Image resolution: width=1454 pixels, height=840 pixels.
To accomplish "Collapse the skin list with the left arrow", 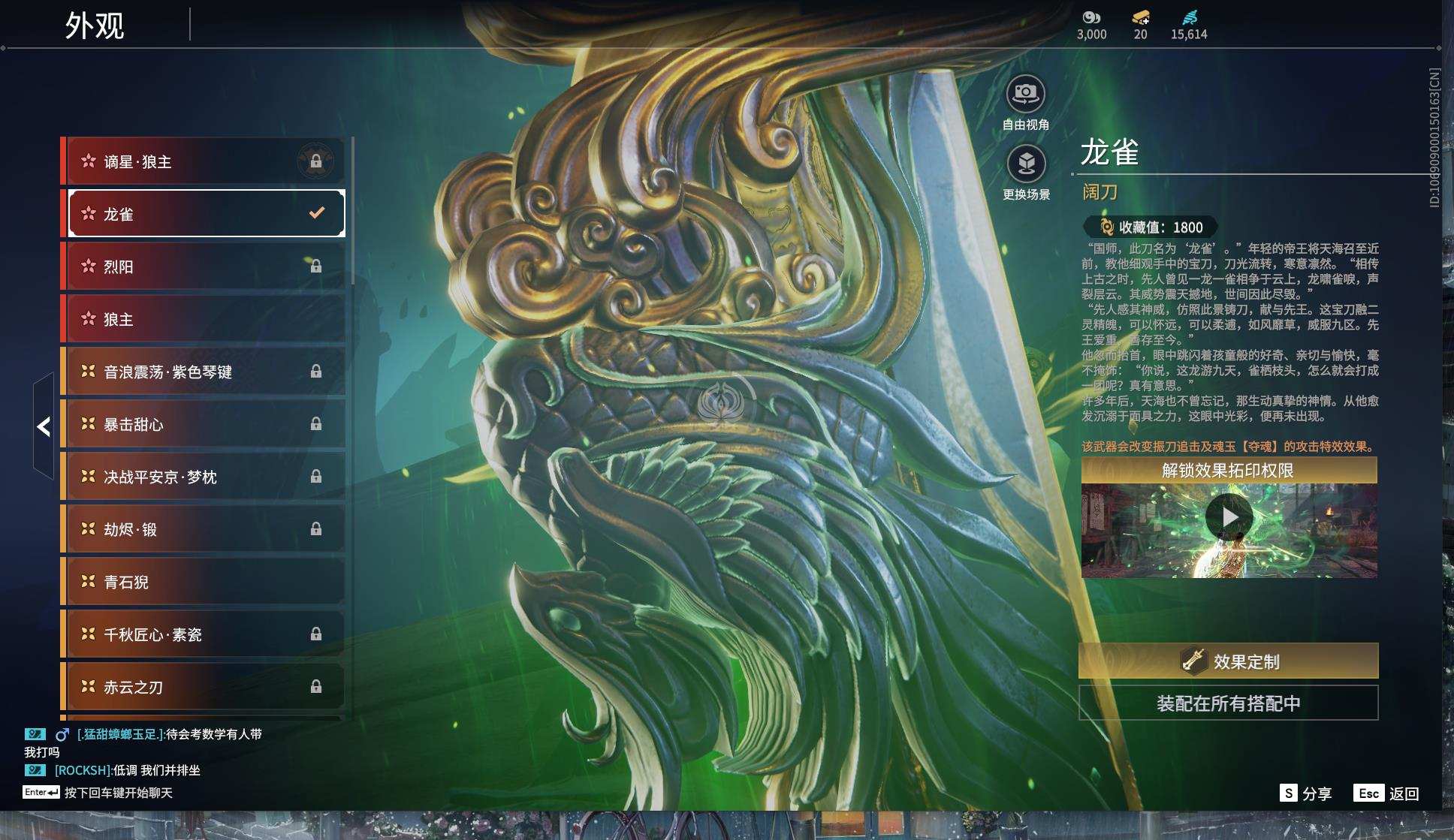I will coord(44,426).
